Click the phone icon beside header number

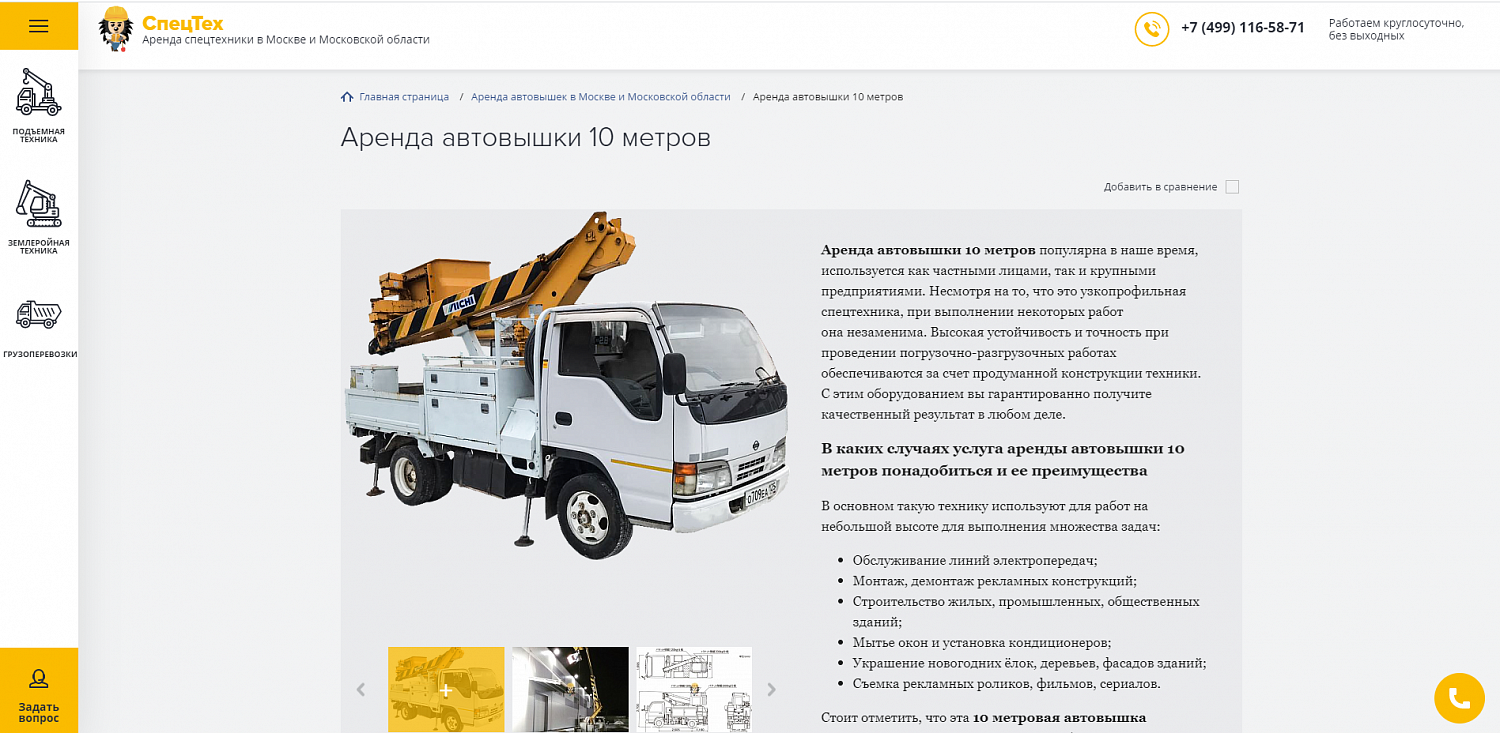click(x=1152, y=29)
